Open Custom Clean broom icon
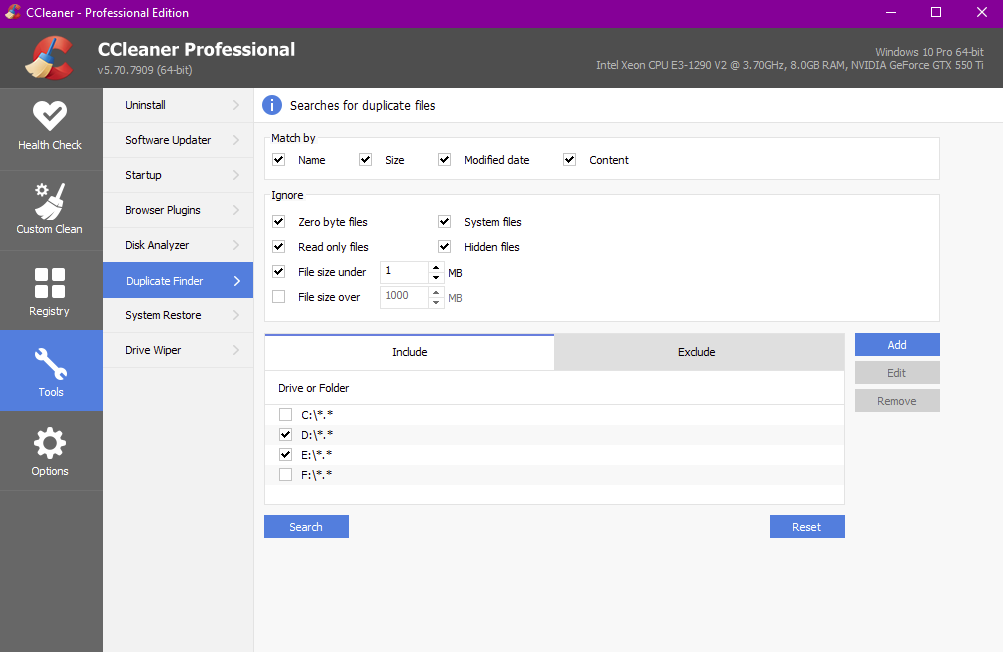The height and width of the screenshot is (652, 1003). click(49, 201)
